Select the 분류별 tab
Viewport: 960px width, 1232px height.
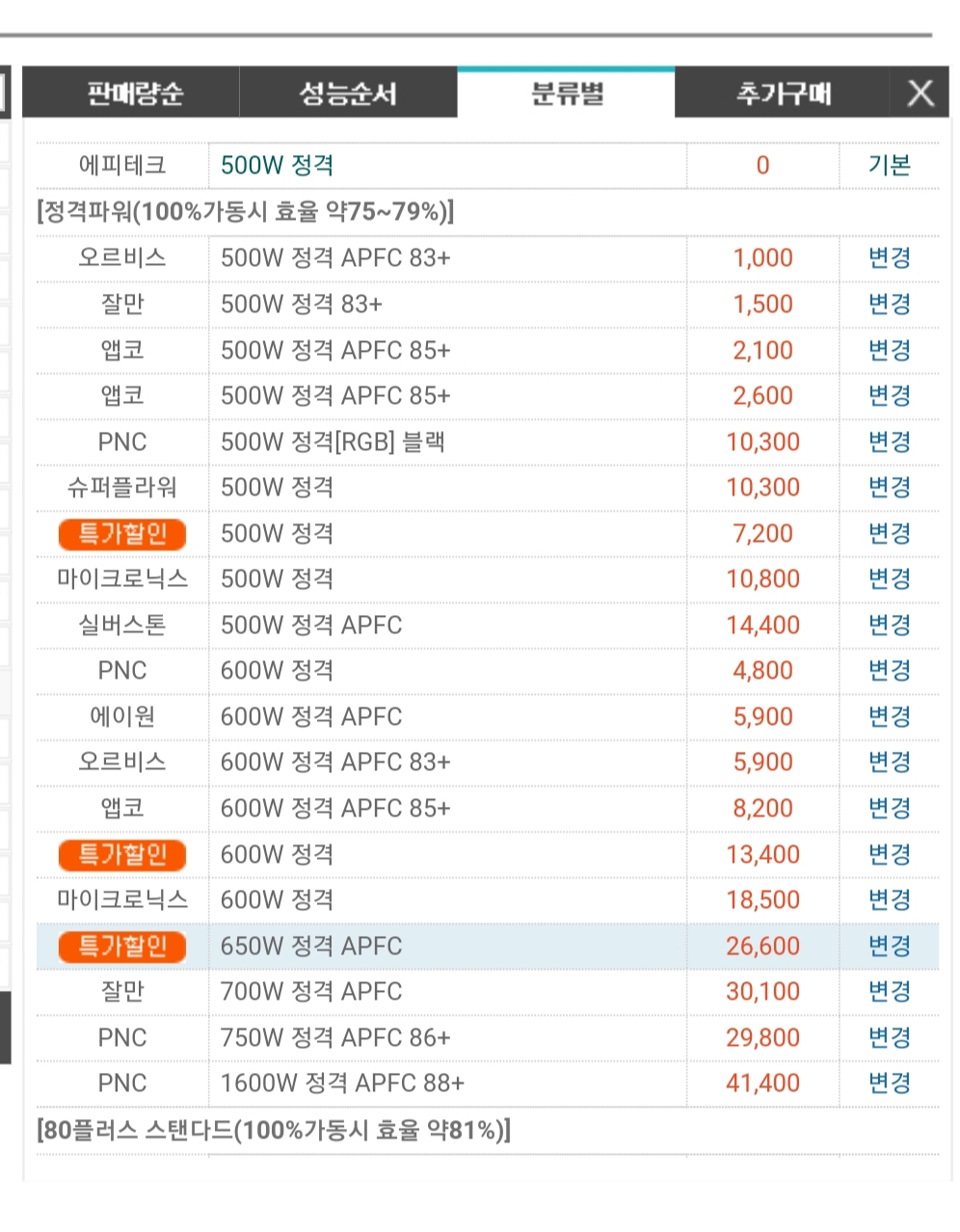click(566, 94)
